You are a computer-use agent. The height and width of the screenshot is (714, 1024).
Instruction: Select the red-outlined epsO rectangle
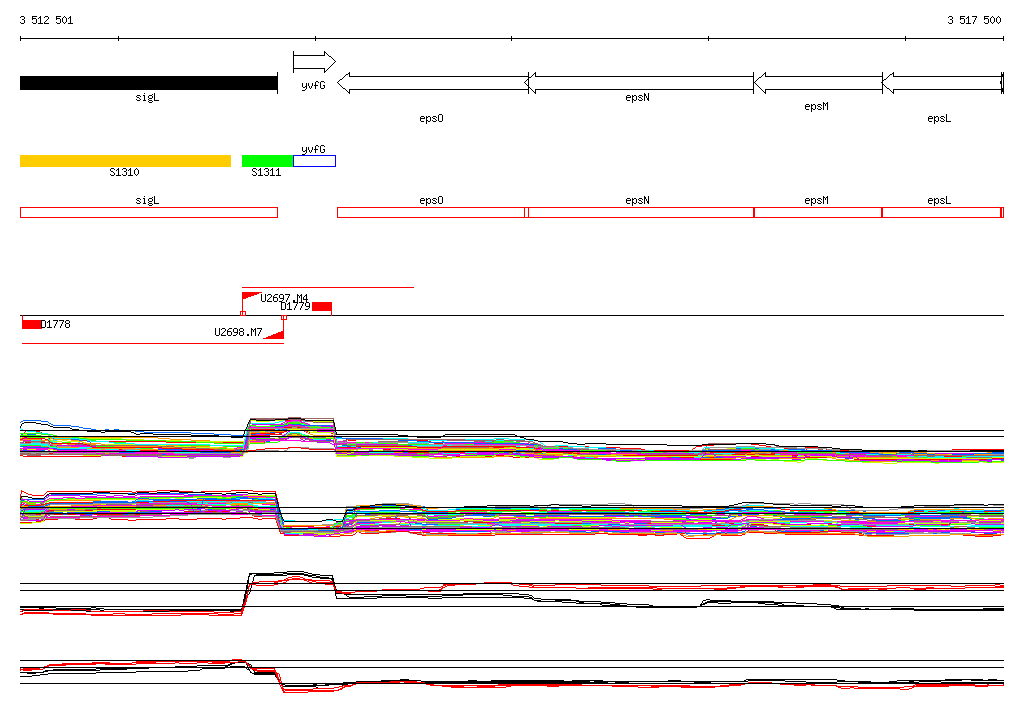click(431, 212)
